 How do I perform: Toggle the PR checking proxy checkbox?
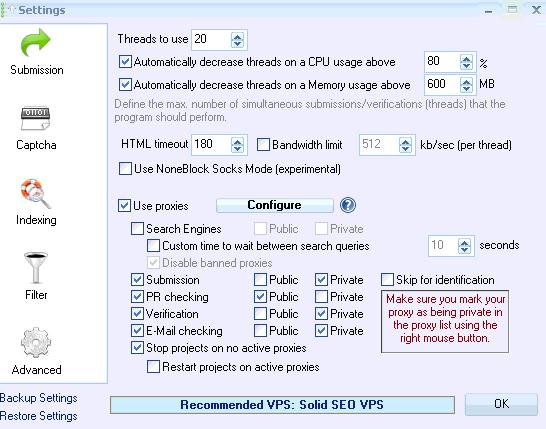(x=137, y=296)
